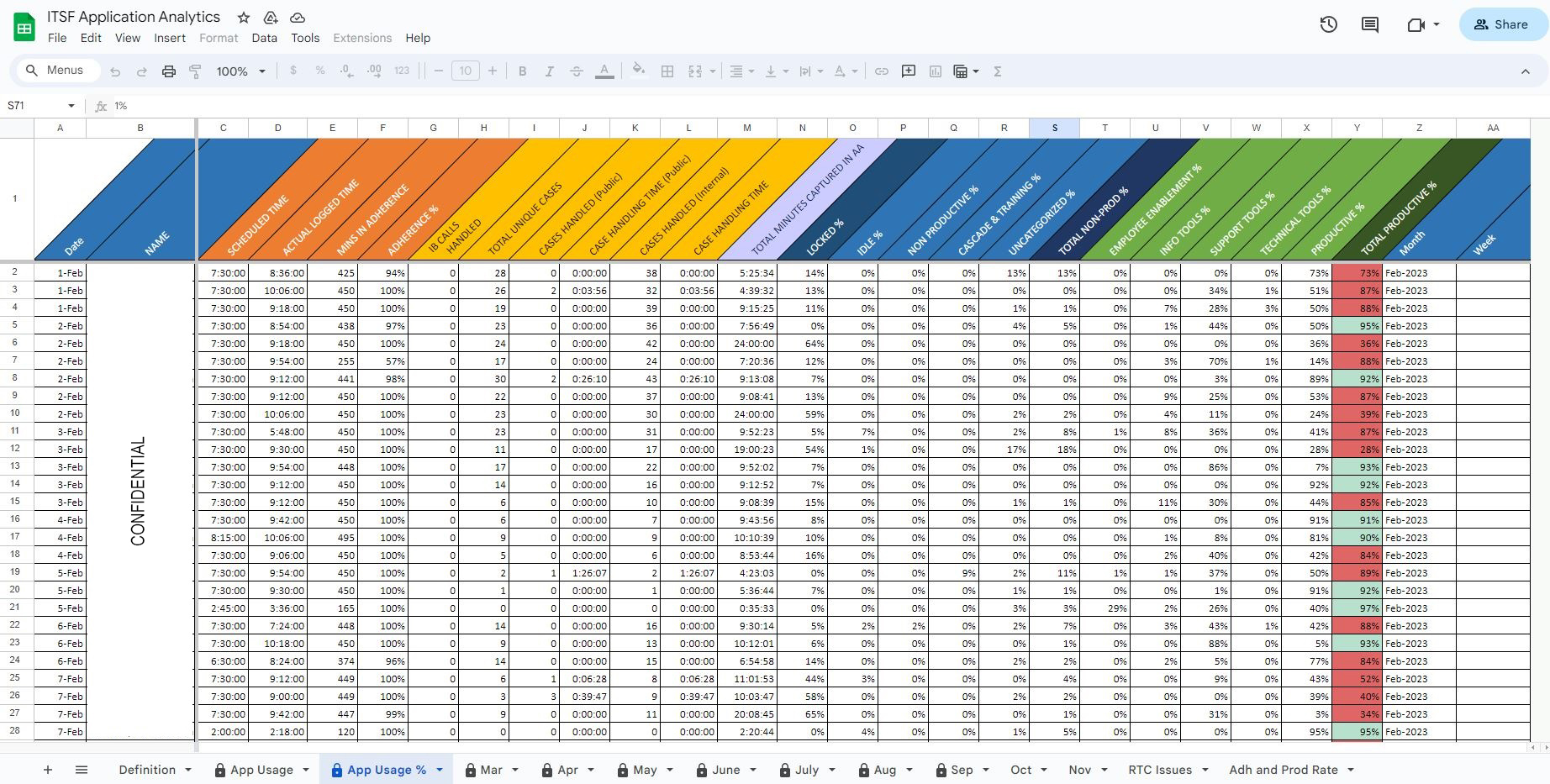Insert a chart from toolbar

pyautogui.click(x=936, y=71)
